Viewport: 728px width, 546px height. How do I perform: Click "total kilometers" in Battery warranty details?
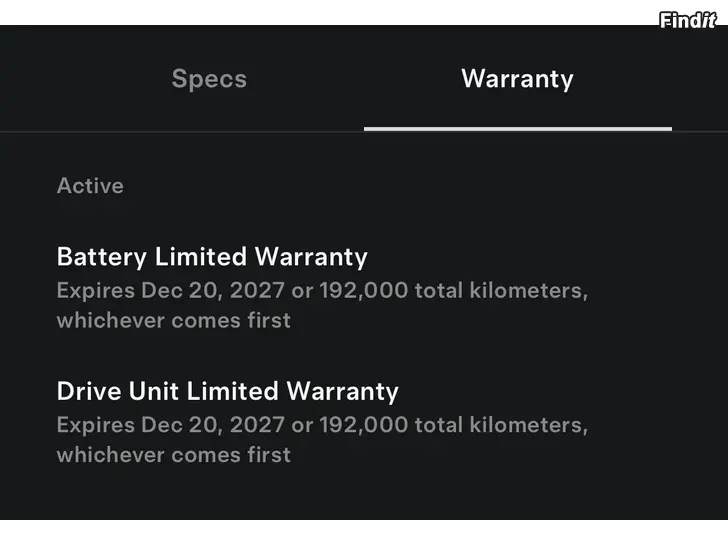pyautogui.click(x=500, y=291)
